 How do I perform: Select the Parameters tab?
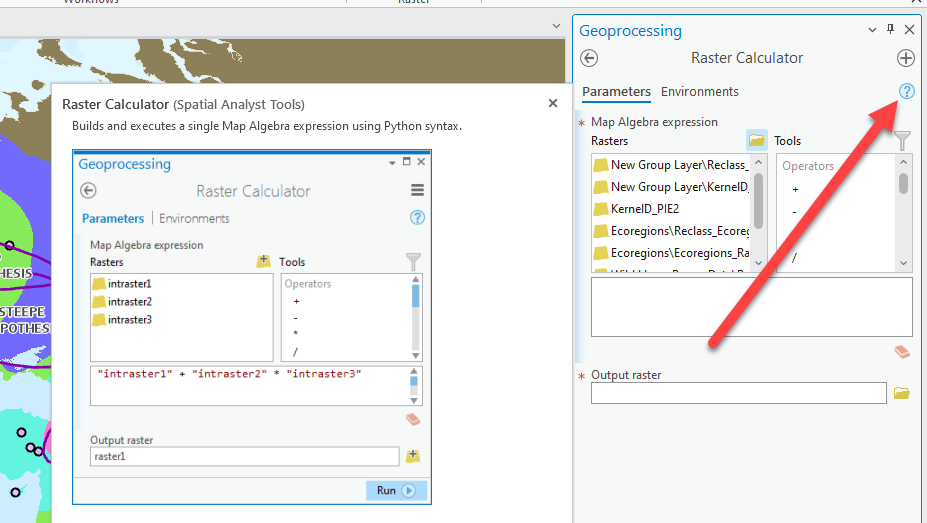(x=616, y=91)
